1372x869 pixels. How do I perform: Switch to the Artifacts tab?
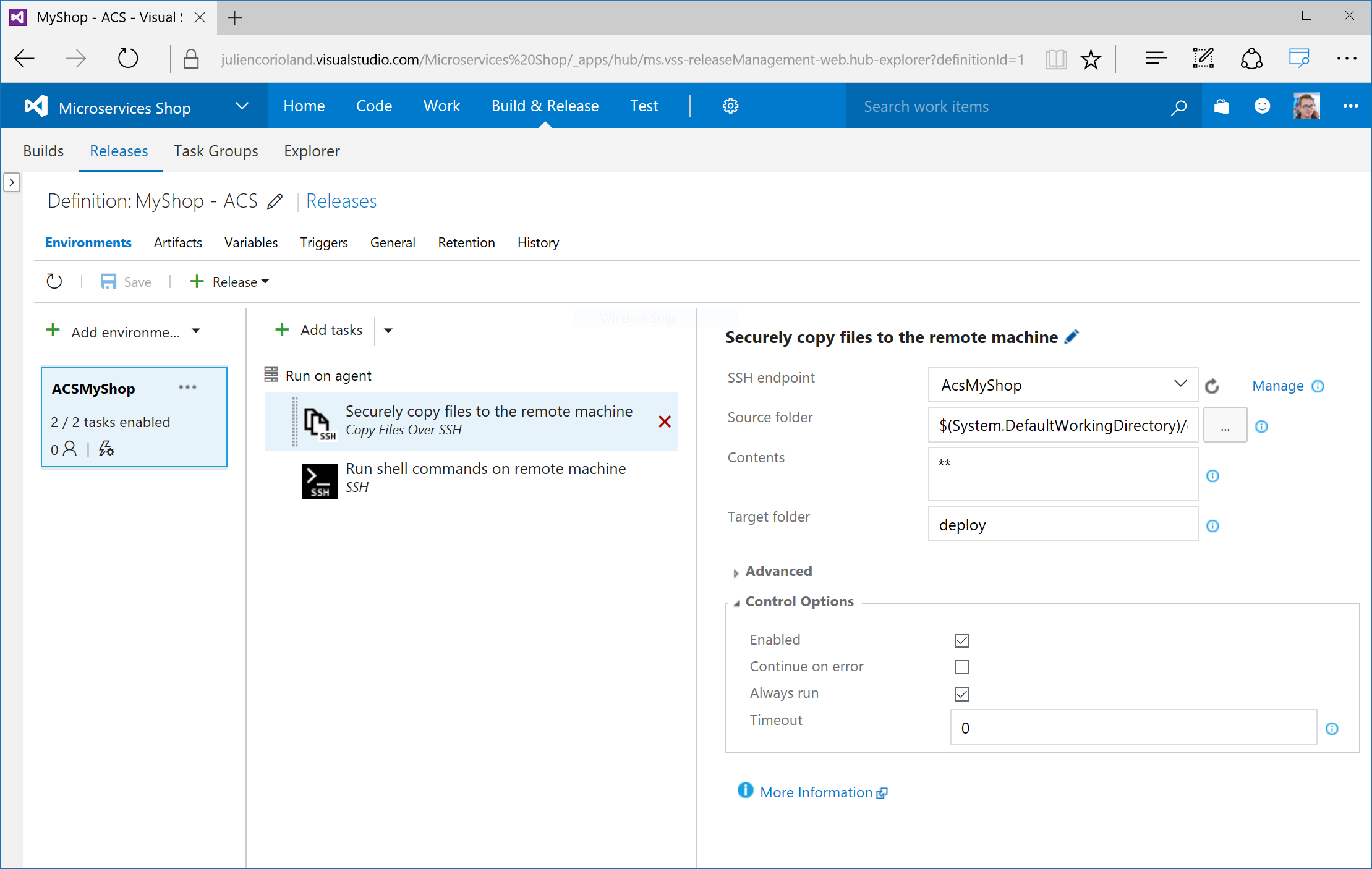coord(178,243)
